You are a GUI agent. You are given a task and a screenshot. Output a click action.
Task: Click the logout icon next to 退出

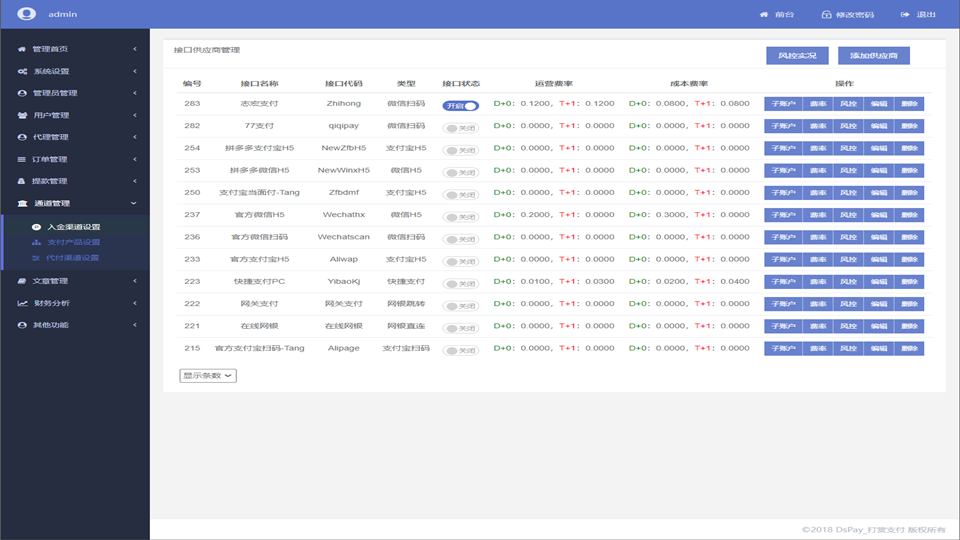pyautogui.click(x=905, y=15)
